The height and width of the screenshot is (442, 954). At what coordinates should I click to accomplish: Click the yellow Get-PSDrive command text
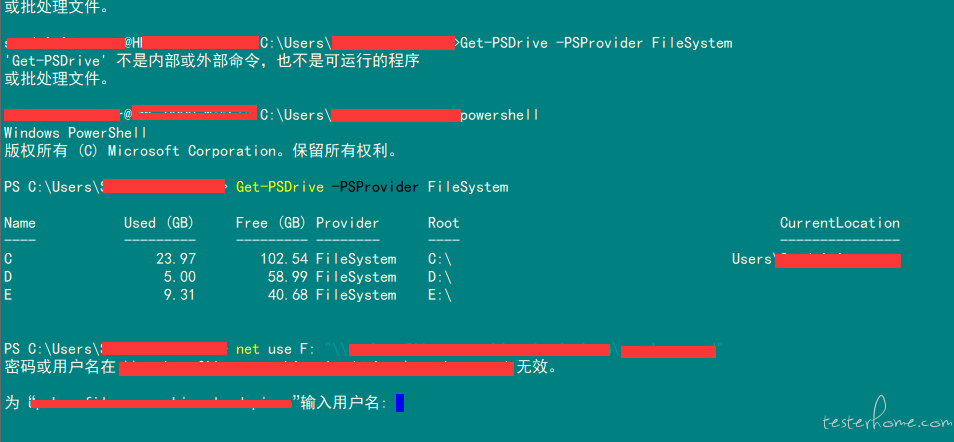[280, 187]
